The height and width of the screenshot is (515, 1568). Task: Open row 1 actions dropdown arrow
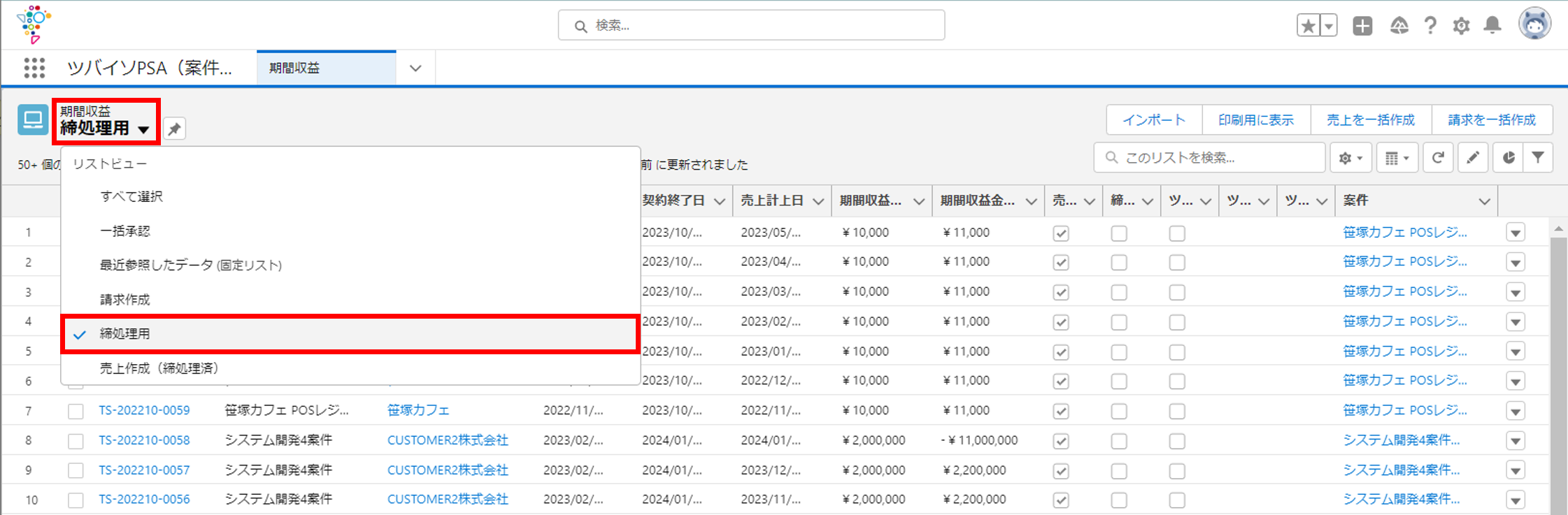click(1515, 233)
